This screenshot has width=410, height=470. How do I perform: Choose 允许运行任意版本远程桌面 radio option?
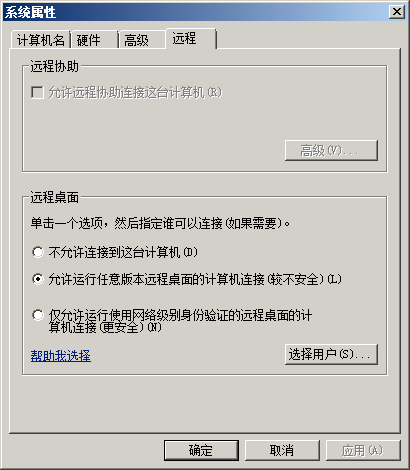point(38,279)
